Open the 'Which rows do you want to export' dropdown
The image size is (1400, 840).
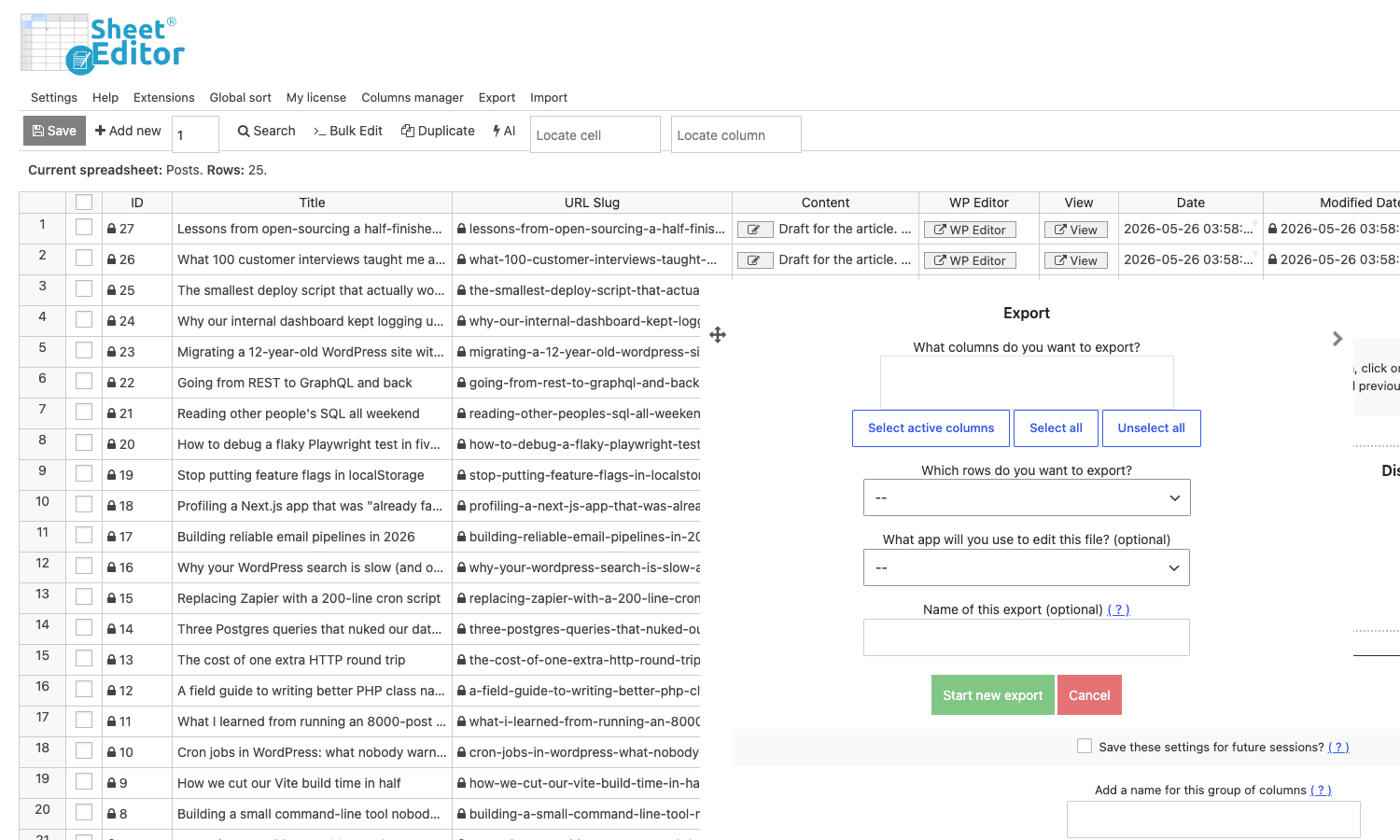[1027, 497]
